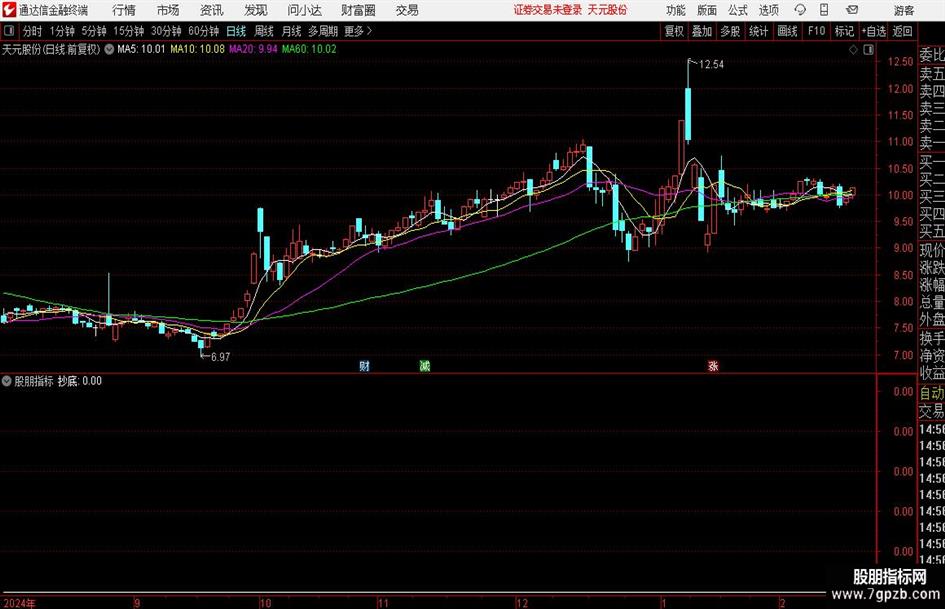Switch to the 分时 period tab
This screenshot has height=609, width=945.
pyautogui.click(x=33, y=31)
